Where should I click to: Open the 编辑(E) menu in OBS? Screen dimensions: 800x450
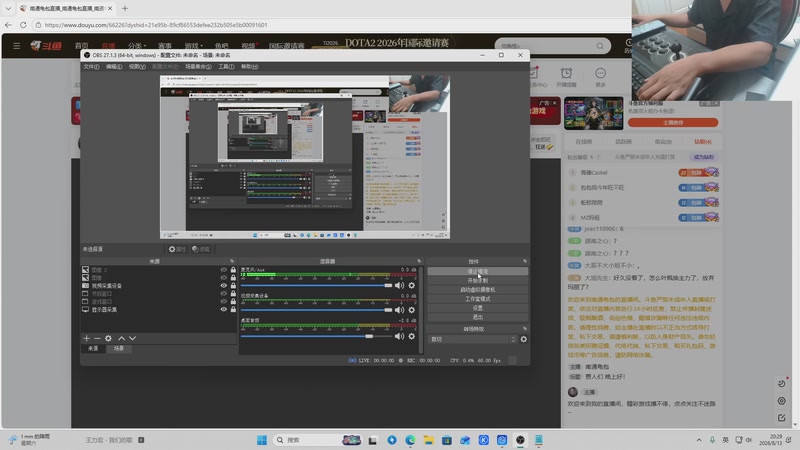pyautogui.click(x=114, y=66)
